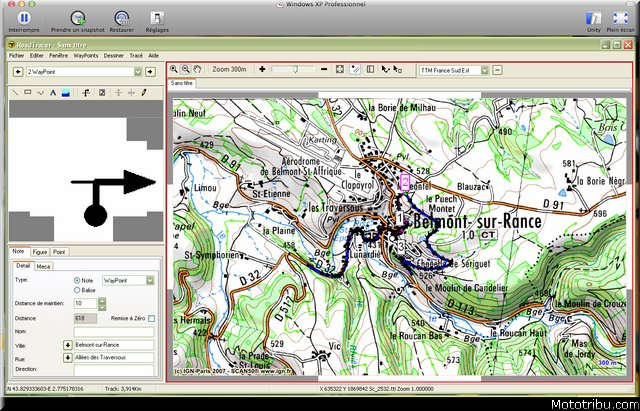This screenshot has width=640, height=411.
Task: Select the pencil tool
Action: click(144, 93)
